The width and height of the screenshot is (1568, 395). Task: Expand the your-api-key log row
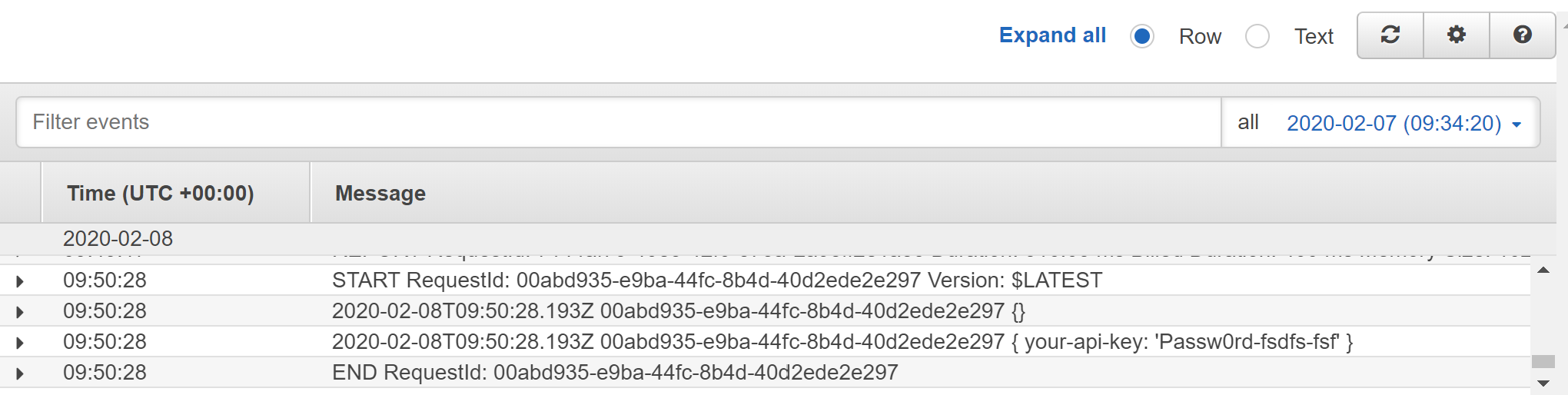[x=20, y=343]
